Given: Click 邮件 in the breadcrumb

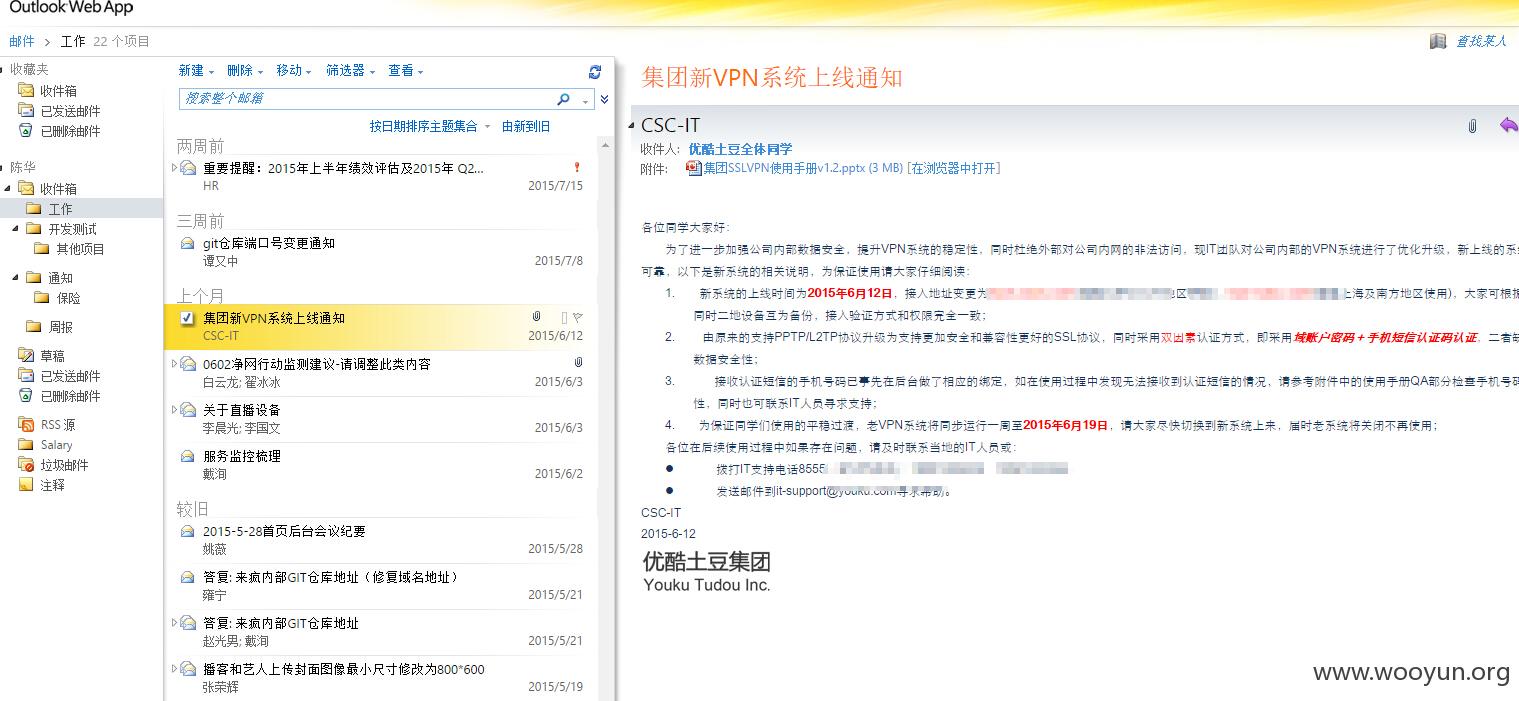Looking at the screenshot, I should pos(22,41).
